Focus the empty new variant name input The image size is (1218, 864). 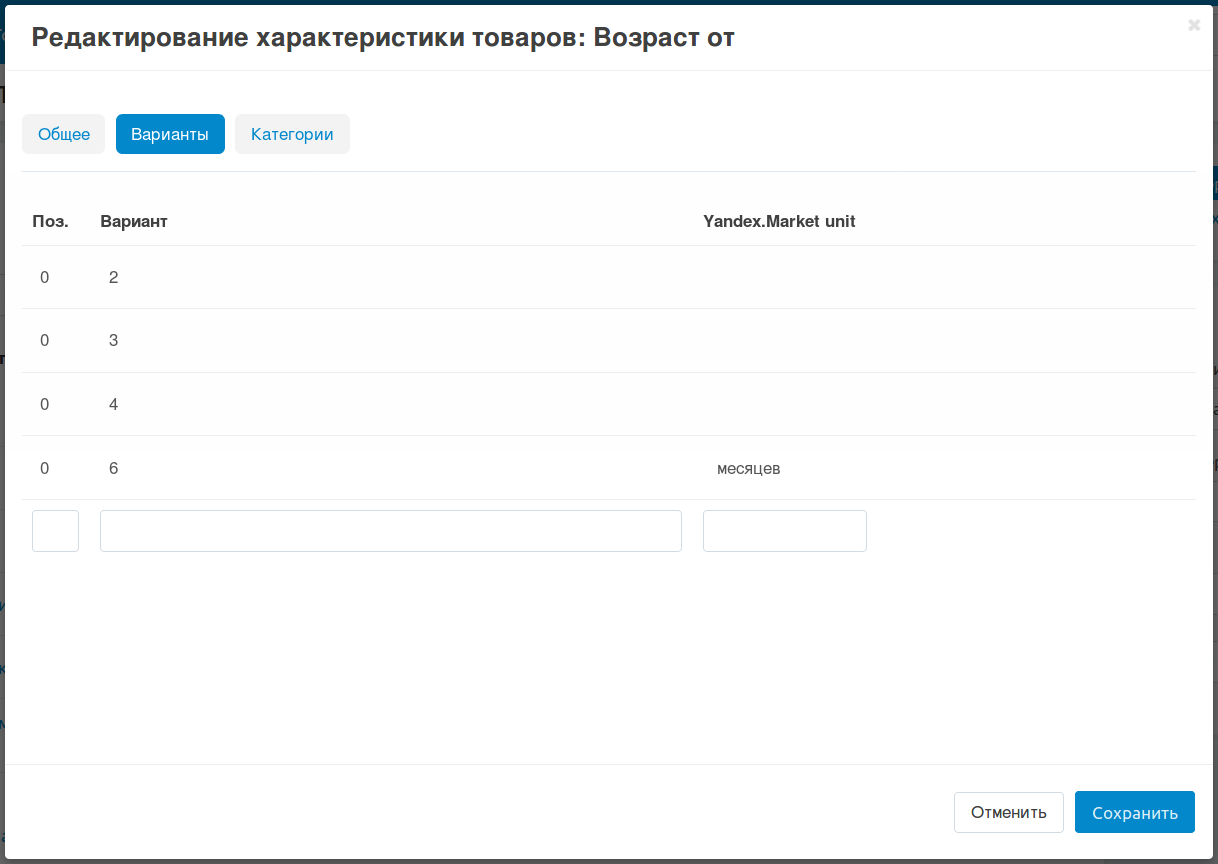point(390,531)
